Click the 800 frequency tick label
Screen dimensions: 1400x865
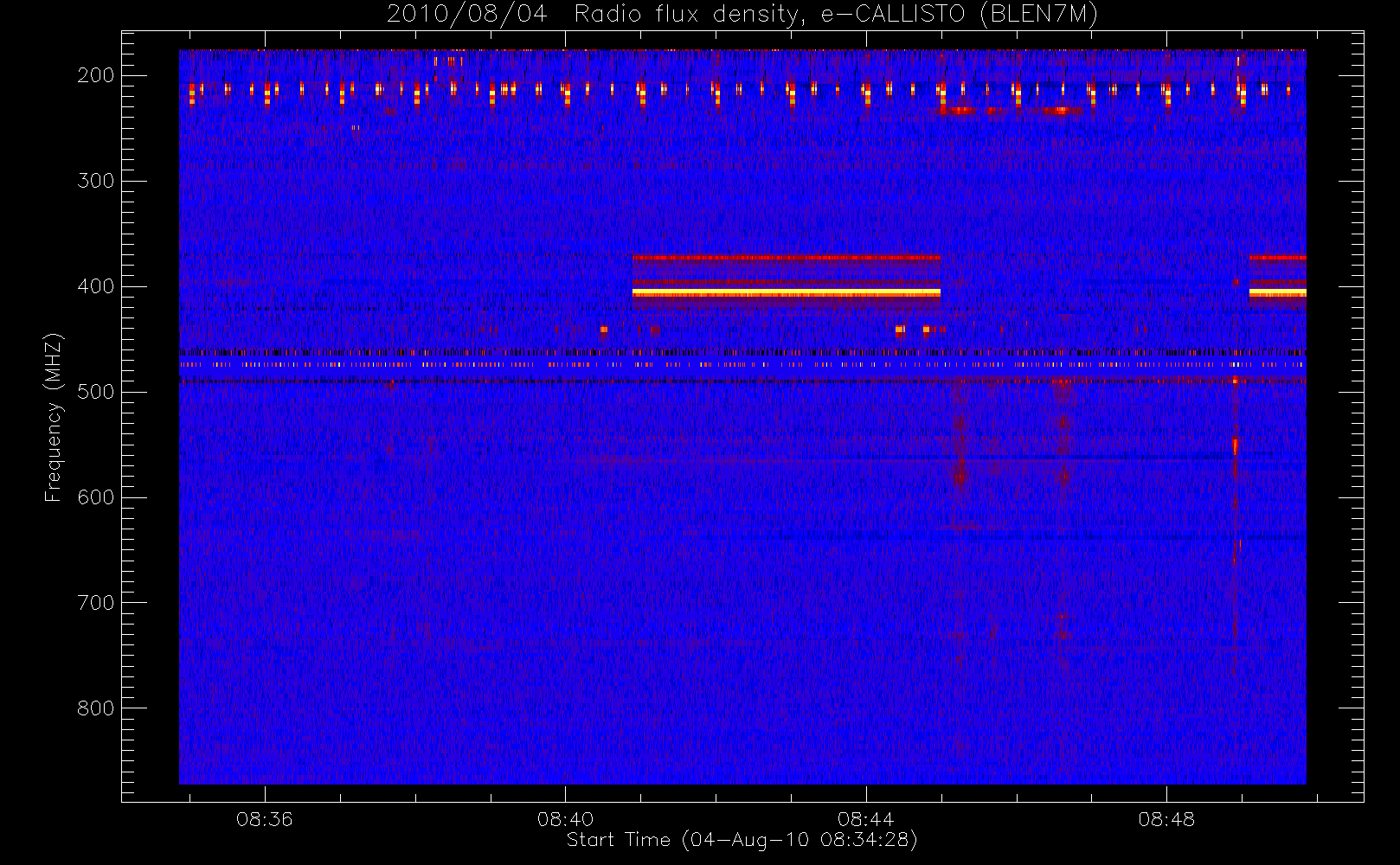(x=95, y=708)
